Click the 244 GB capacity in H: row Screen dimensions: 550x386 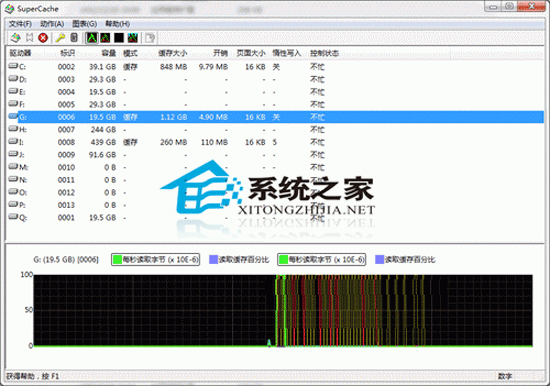pyautogui.click(x=103, y=129)
